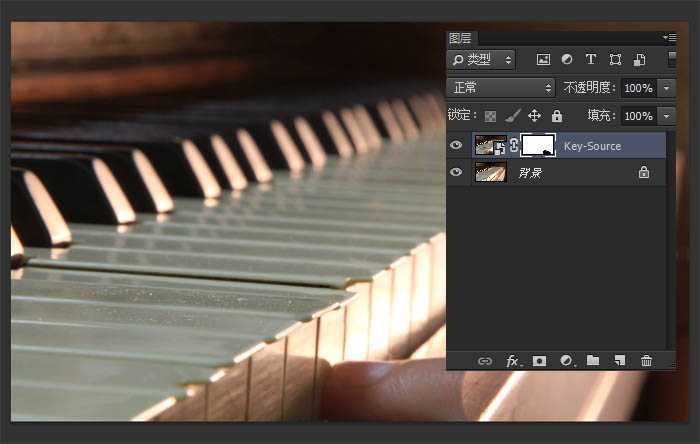Open the blend mode dropdown showing 正常
This screenshot has width=700, height=444.
(x=501, y=87)
